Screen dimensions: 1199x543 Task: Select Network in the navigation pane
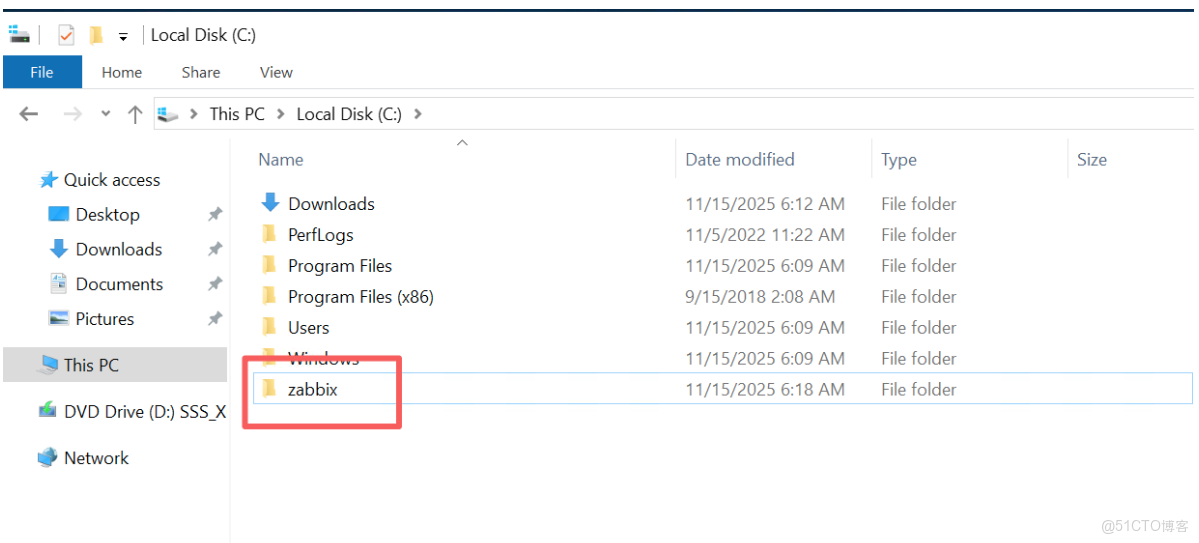pos(96,458)
